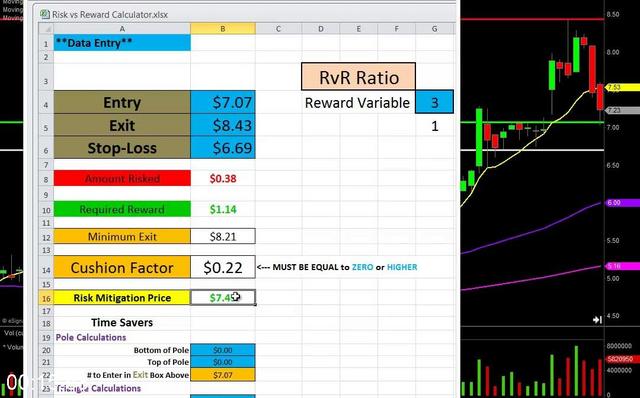Select column F header
This screenshot has height=398, width=640.
point(396,29)
